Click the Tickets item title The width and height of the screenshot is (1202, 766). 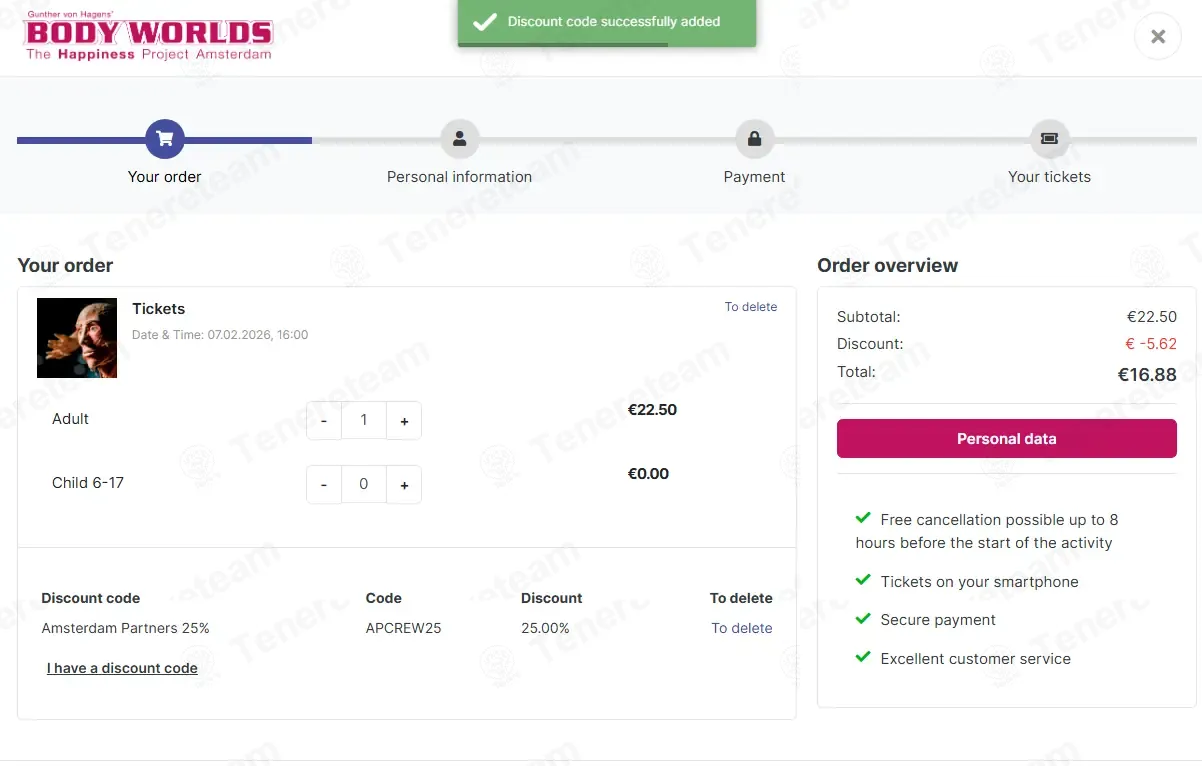click(159, 309)
